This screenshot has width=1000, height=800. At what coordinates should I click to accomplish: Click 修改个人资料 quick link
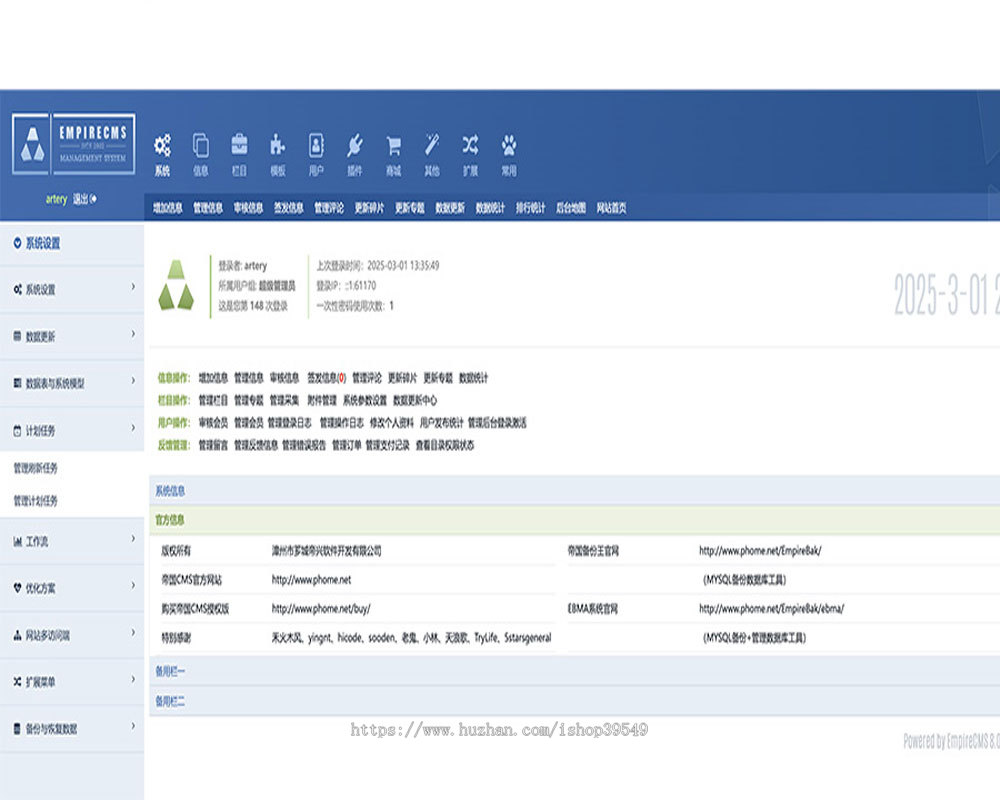click(392, 423)
